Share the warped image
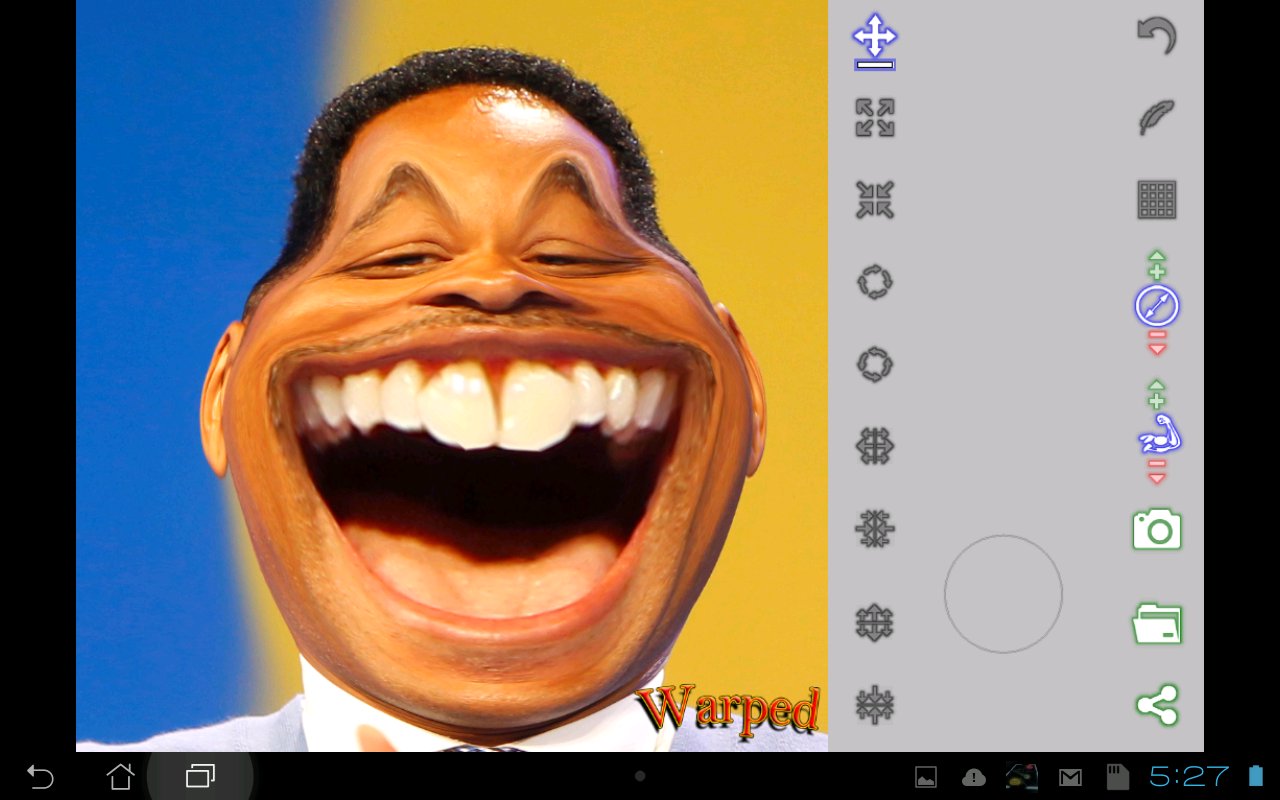Viewport: 1280px width, 800px height. (1157, 703)
